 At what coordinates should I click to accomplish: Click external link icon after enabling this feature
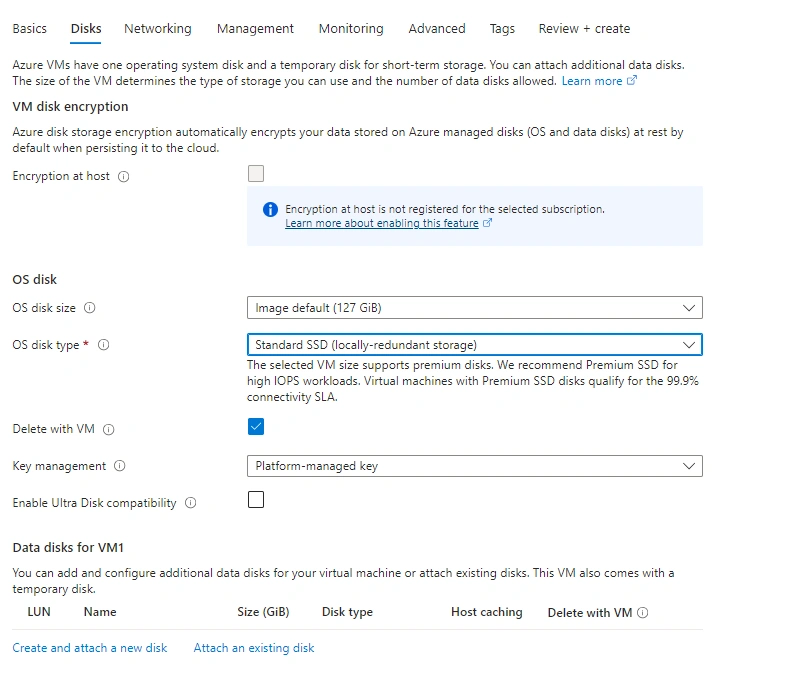click(x=487, y=223)
